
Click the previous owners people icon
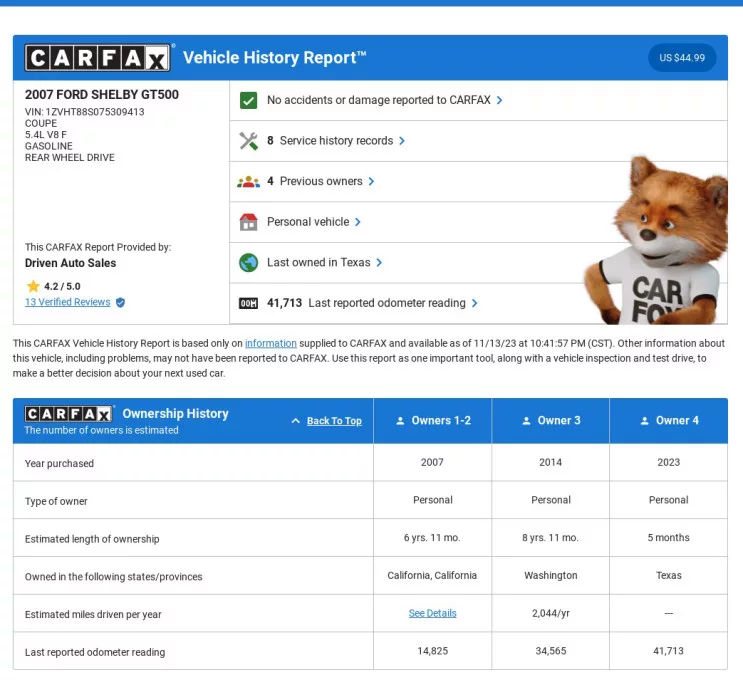pos(249,182)
